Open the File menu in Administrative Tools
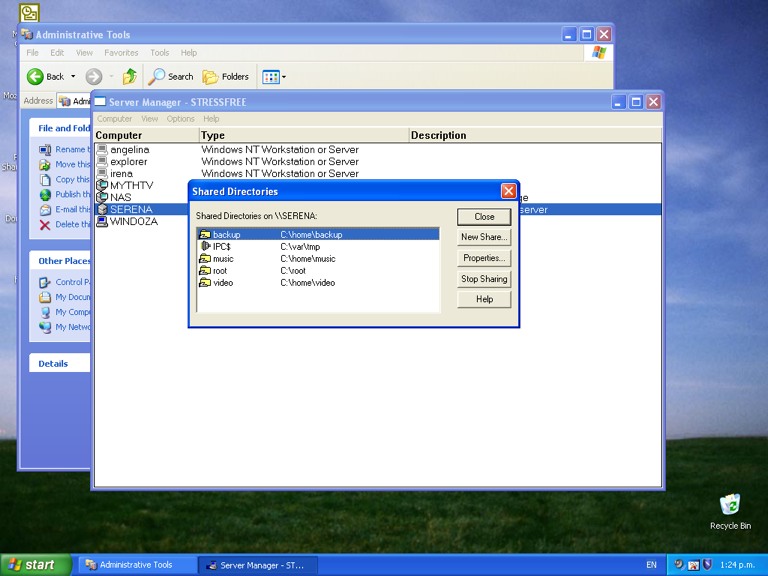Screen dimensions: 768x576 (x=32, y=52)
